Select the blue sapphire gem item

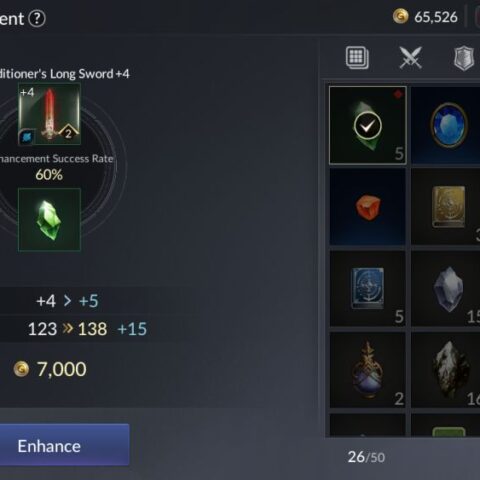point(446,125)
